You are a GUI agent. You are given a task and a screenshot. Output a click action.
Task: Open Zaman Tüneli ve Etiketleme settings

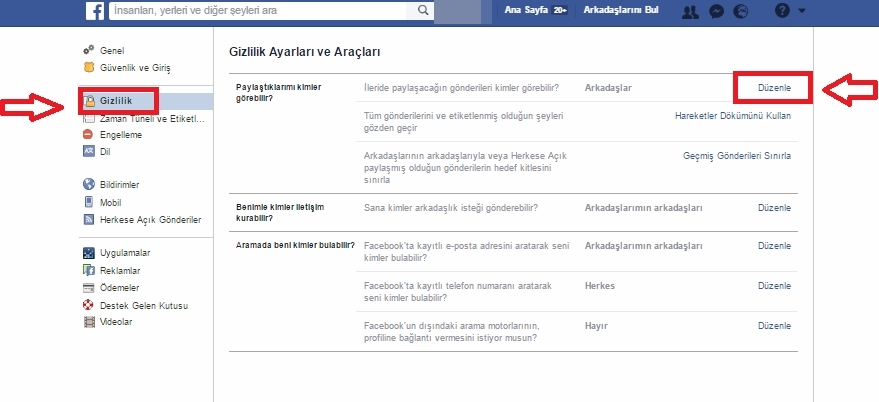pos(152,119)
